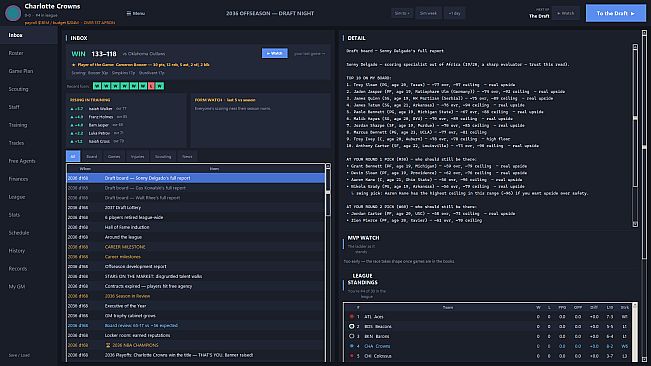Click the +1 day button
Viewport: 651px width, 366px height.
tap(454, 13)
